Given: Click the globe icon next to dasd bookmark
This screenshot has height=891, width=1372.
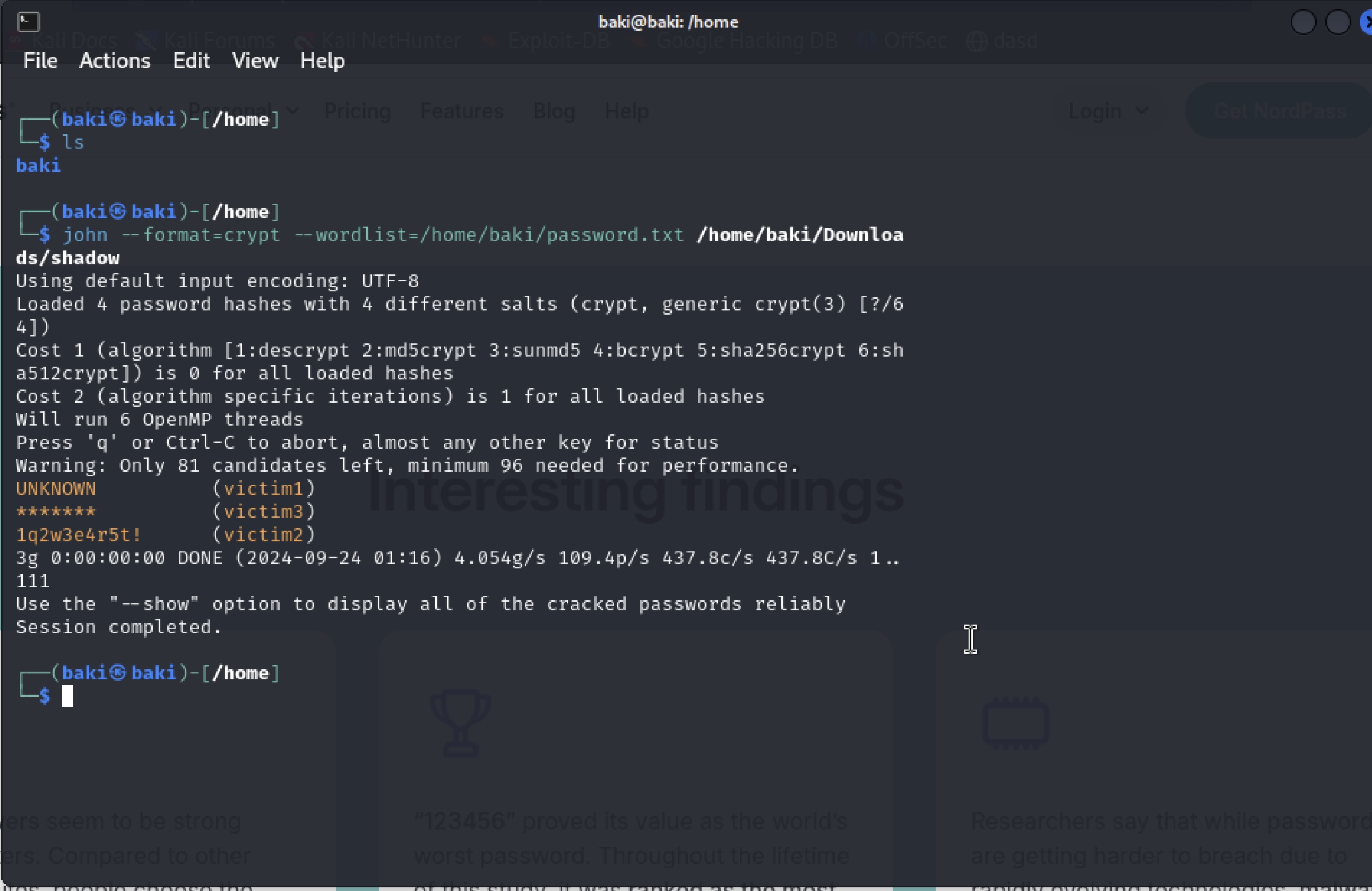Looking at the screenshot, I should (x=976, y=40).
